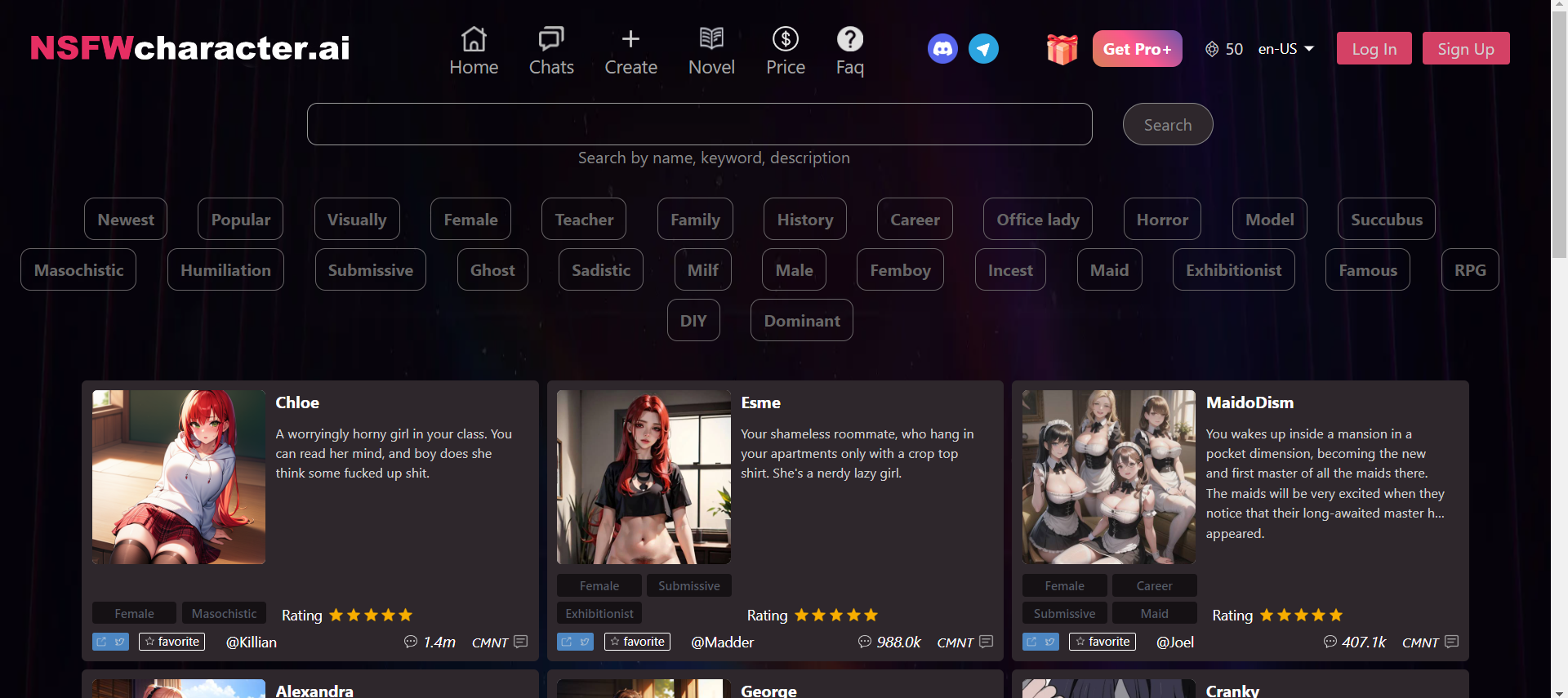Click the Search button
1568x698 pixels.
tap(1168, 124)
